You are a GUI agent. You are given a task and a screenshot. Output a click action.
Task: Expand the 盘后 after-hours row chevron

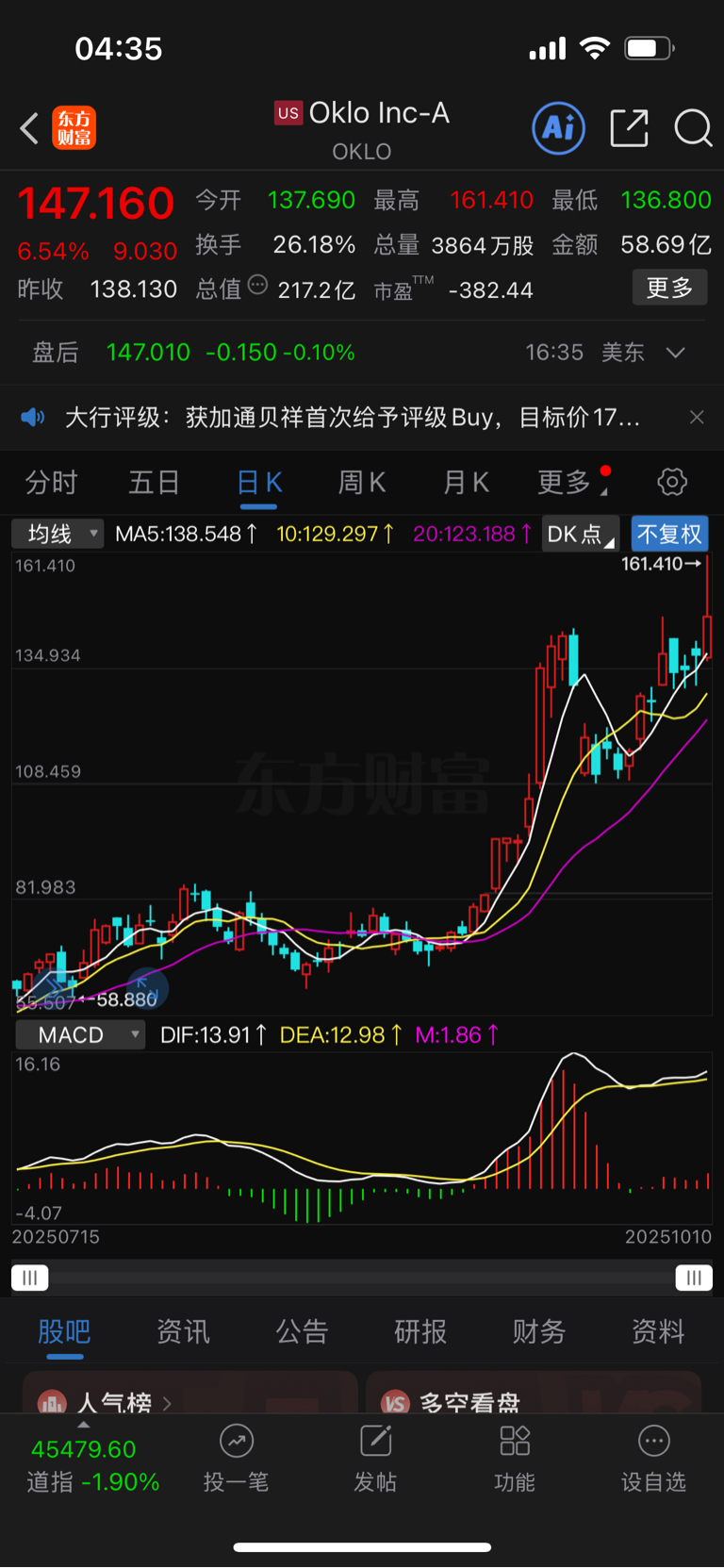tap(675, 353)
